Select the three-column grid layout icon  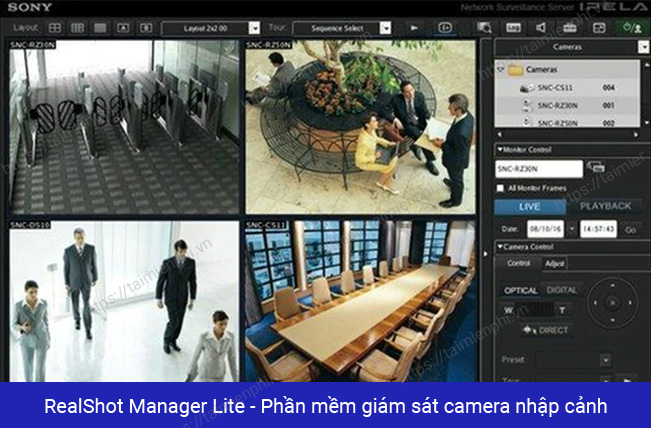point(77,28)
